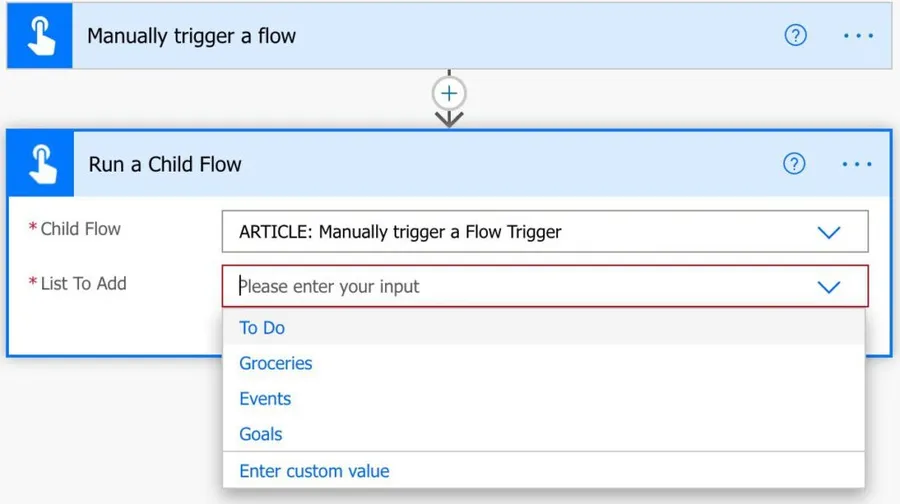Click the List To Add field label
The image size is (900, 504).
[83, 284]
